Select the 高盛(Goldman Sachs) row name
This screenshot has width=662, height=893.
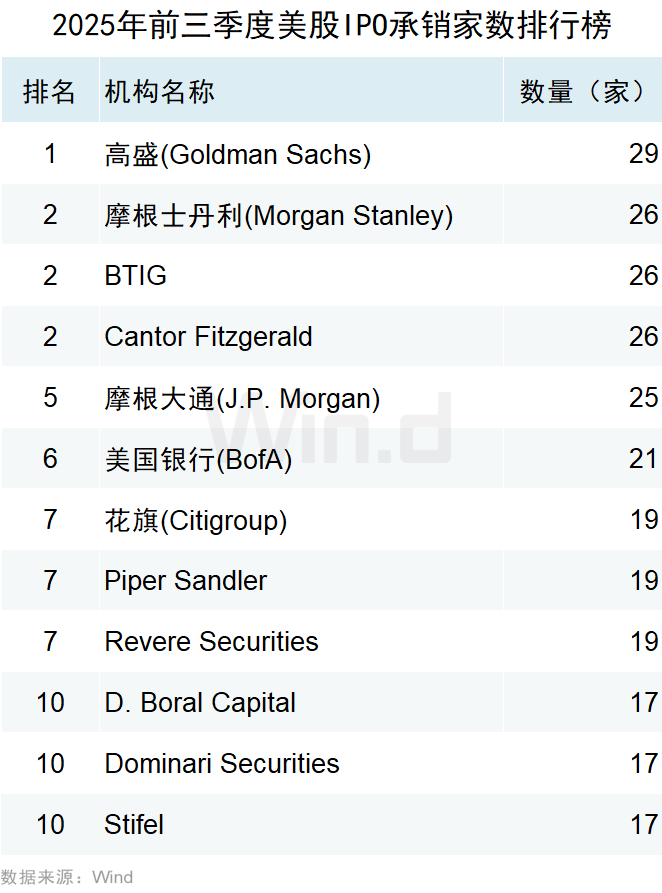point(237,154)
